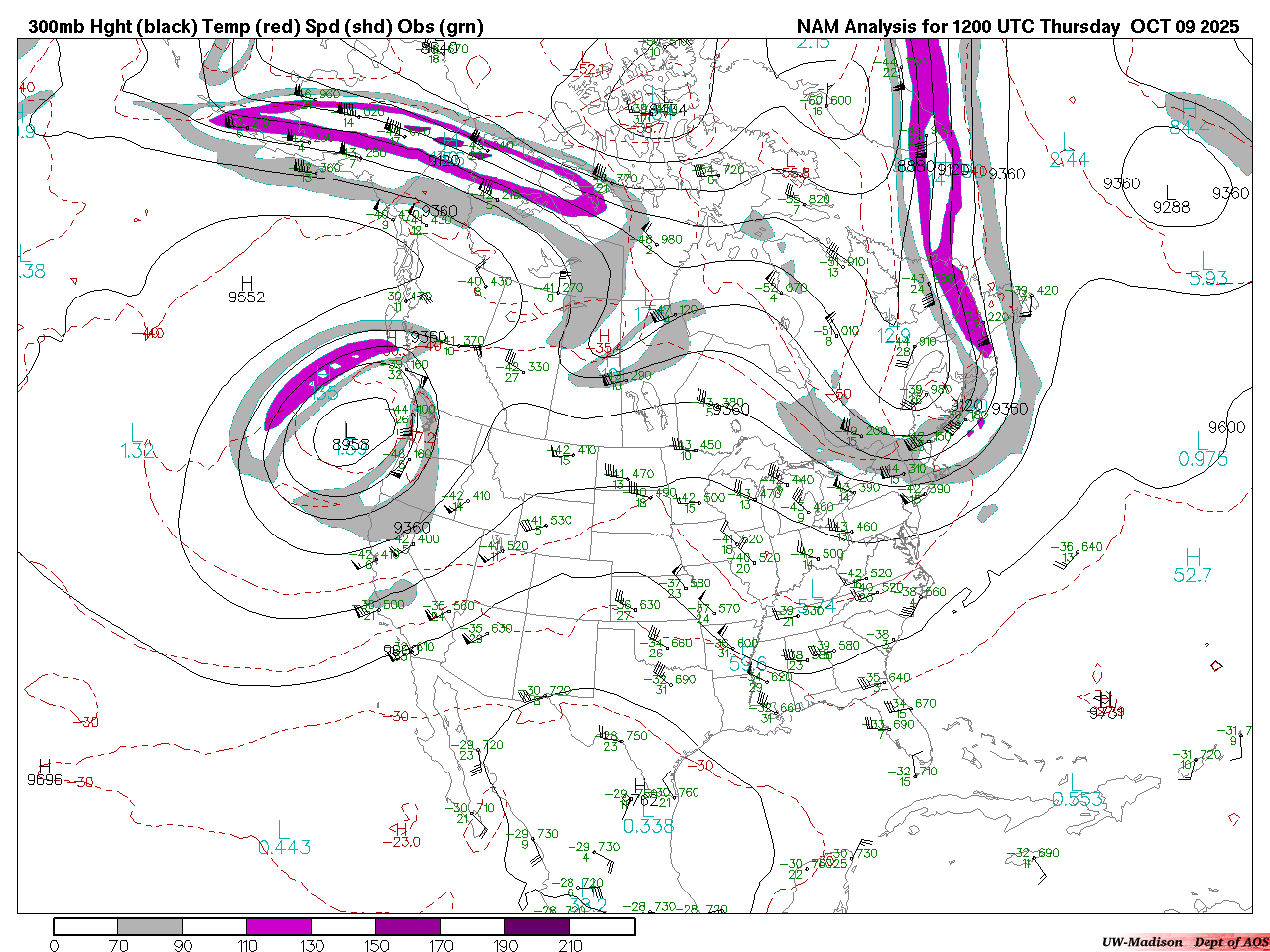Image resolution: width=1270 pixels, height=952 pixels.
Task: Click the red "-23.0" temperature label
Action: point(402,842)
